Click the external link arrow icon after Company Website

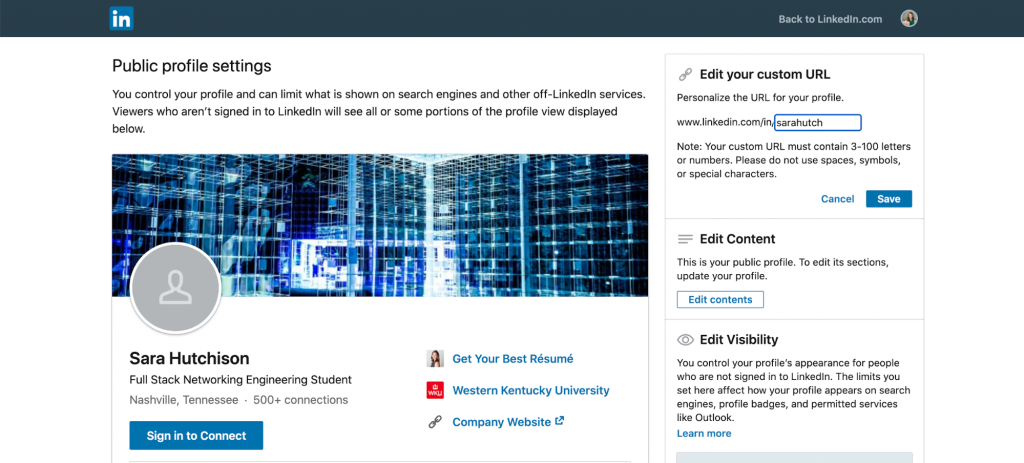[x=559, y=421]
